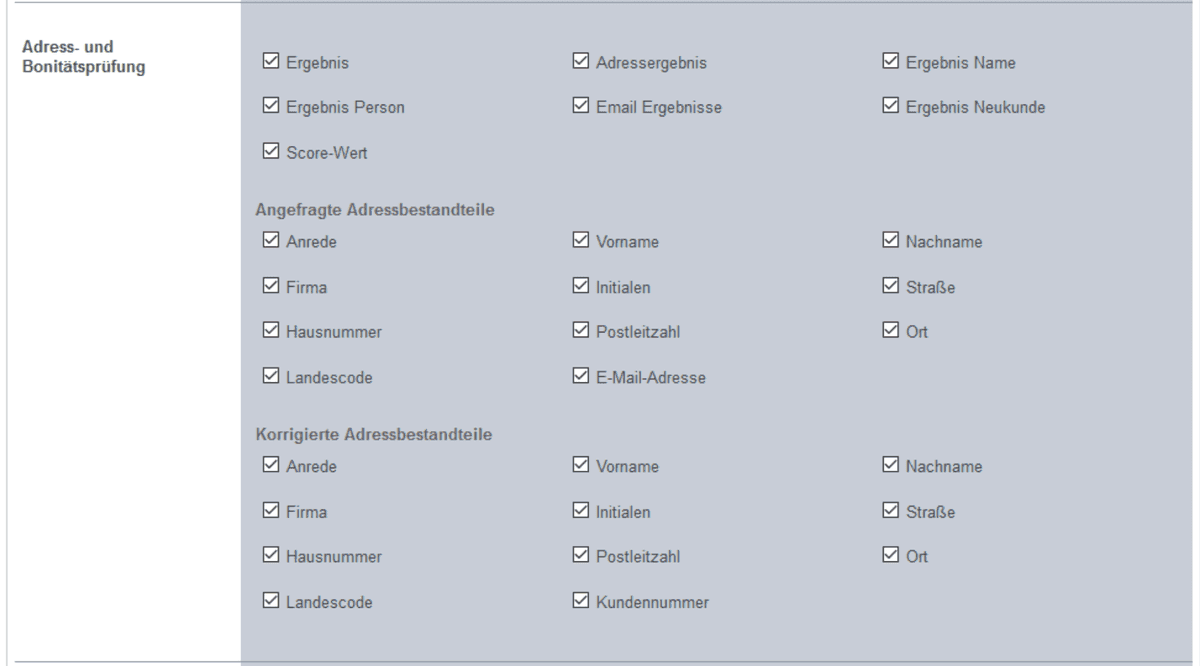Toggle the Kundennummer checkbox
Screen dimensions: 1200x666
coord(580,602)
